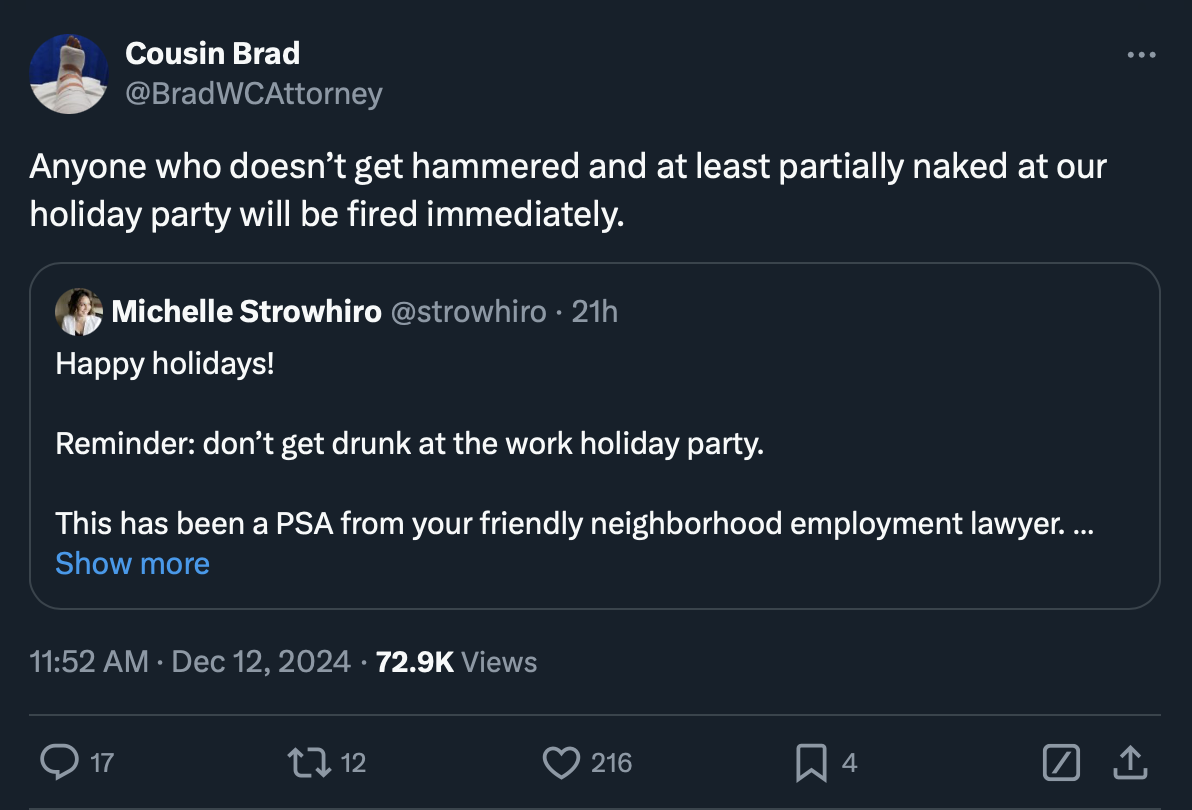
Task: Click the Cousin Brad display name
Action: point(212,53)
